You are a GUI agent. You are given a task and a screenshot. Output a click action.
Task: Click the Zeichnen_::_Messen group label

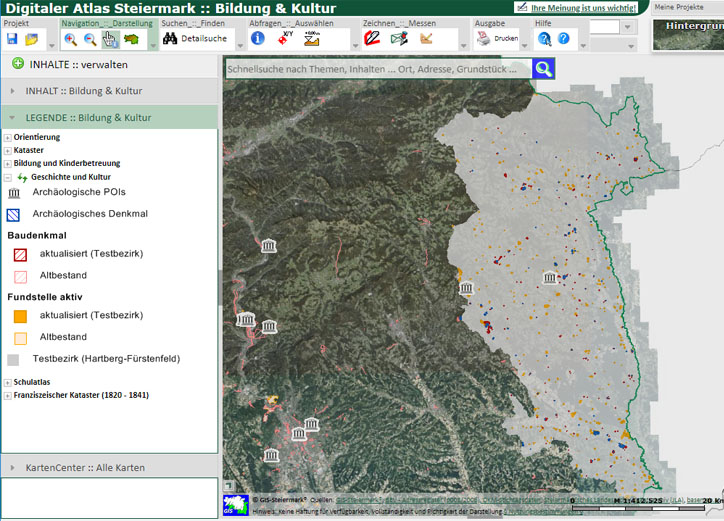pyautogui.click(x=399, y=23)
